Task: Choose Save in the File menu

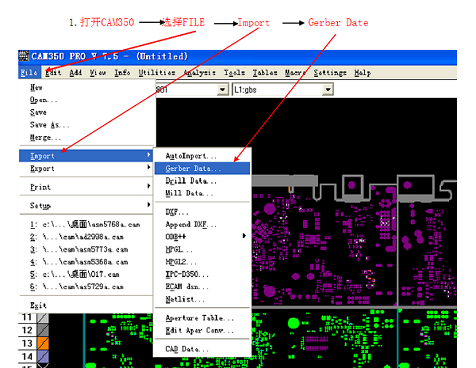Action: 87,112
